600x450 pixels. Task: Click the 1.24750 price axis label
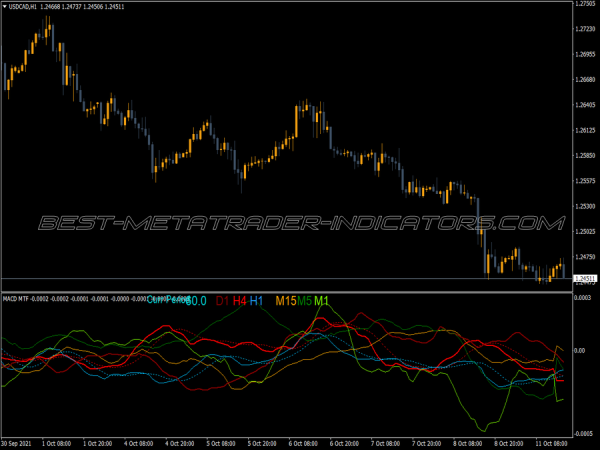pyautogui.click(x=585, y=257)
